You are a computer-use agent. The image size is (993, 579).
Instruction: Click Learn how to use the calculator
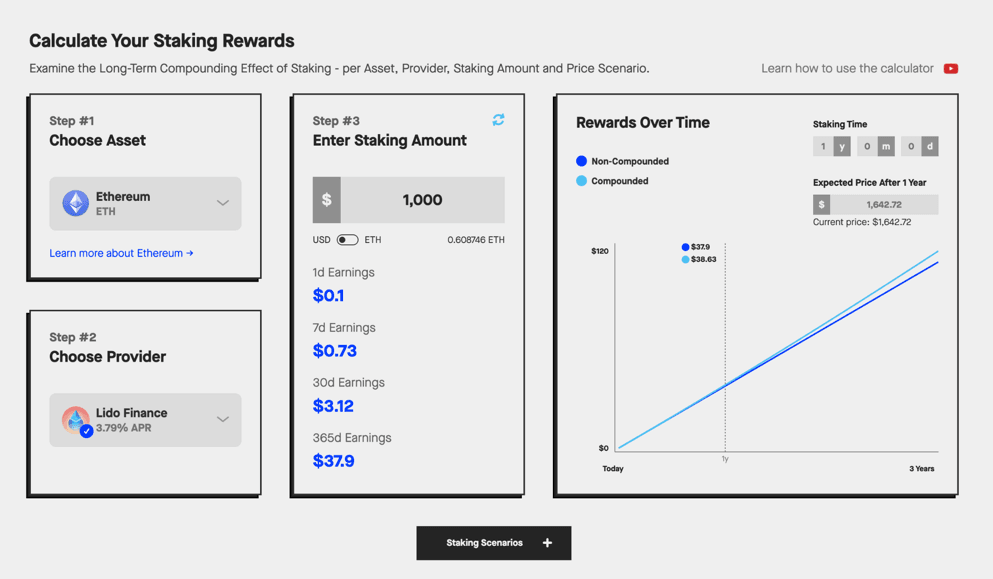[847, 69]
